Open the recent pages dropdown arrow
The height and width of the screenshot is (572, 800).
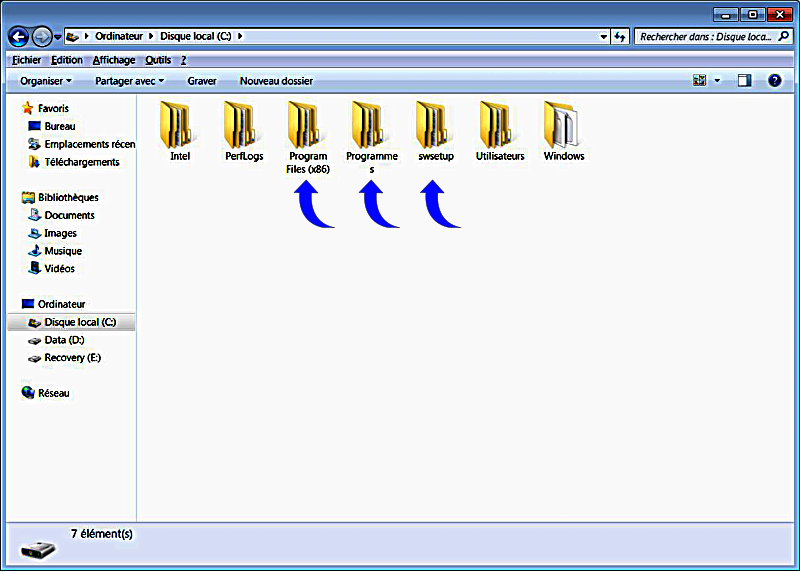[58, 37]
